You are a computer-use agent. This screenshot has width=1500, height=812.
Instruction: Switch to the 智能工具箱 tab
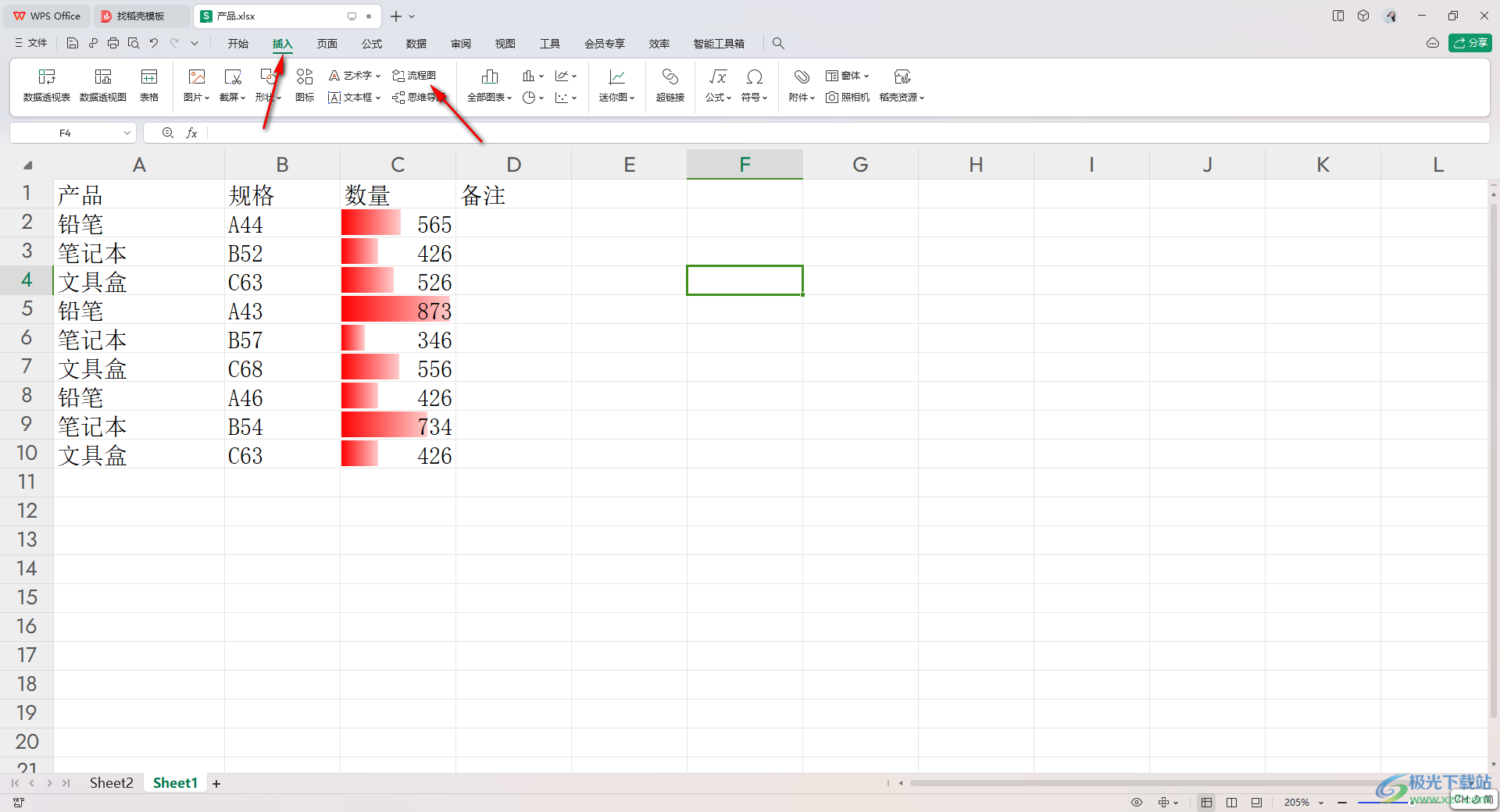[x=719, y=44]
